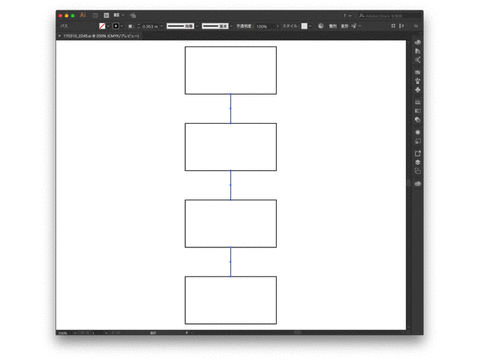Click the 整列 align button
Screen dimensions: 480x360
(333, 26)
